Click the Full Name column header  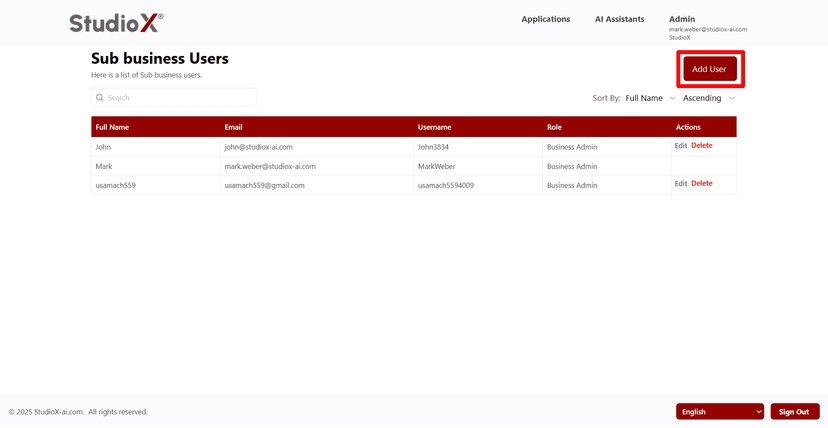click(x=112, y=127)
